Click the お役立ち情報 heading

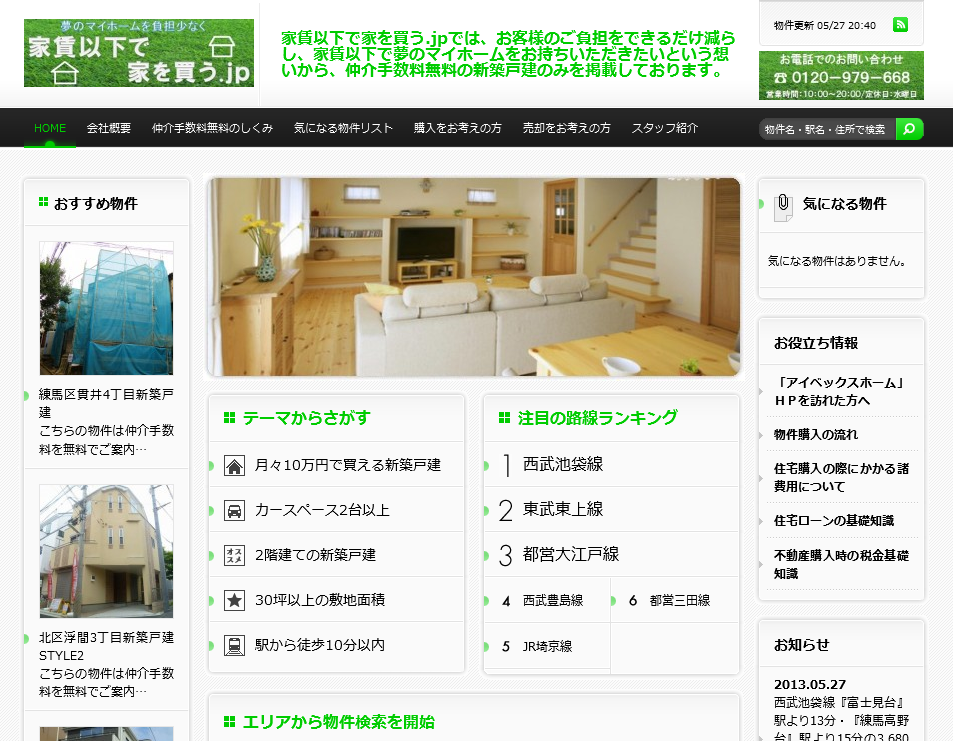pyautogui.click(x=816, y=343)
